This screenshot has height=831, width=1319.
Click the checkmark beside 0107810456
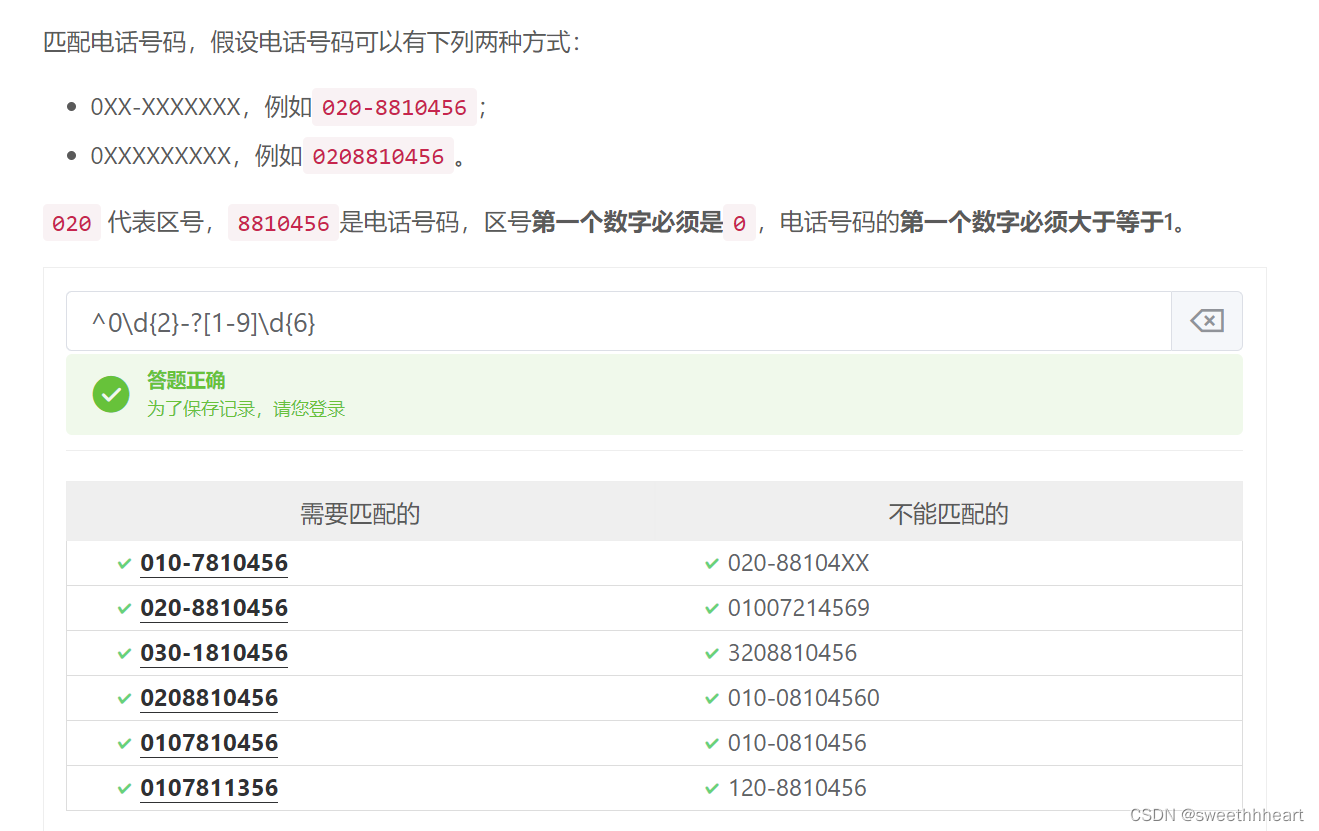[124, 744]
